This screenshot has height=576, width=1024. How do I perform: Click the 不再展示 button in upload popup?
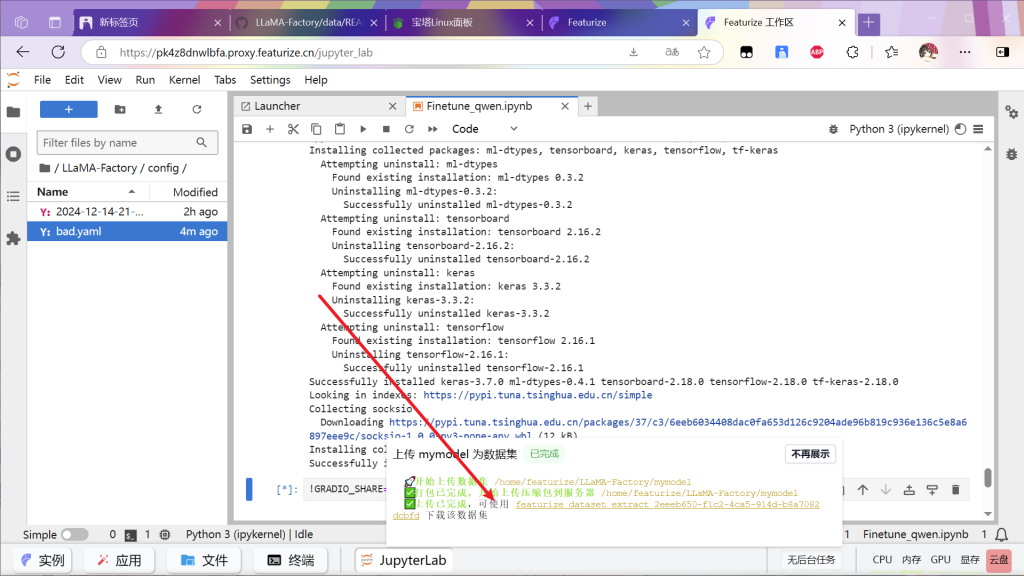pyautogui.click(x=810, y=454)
